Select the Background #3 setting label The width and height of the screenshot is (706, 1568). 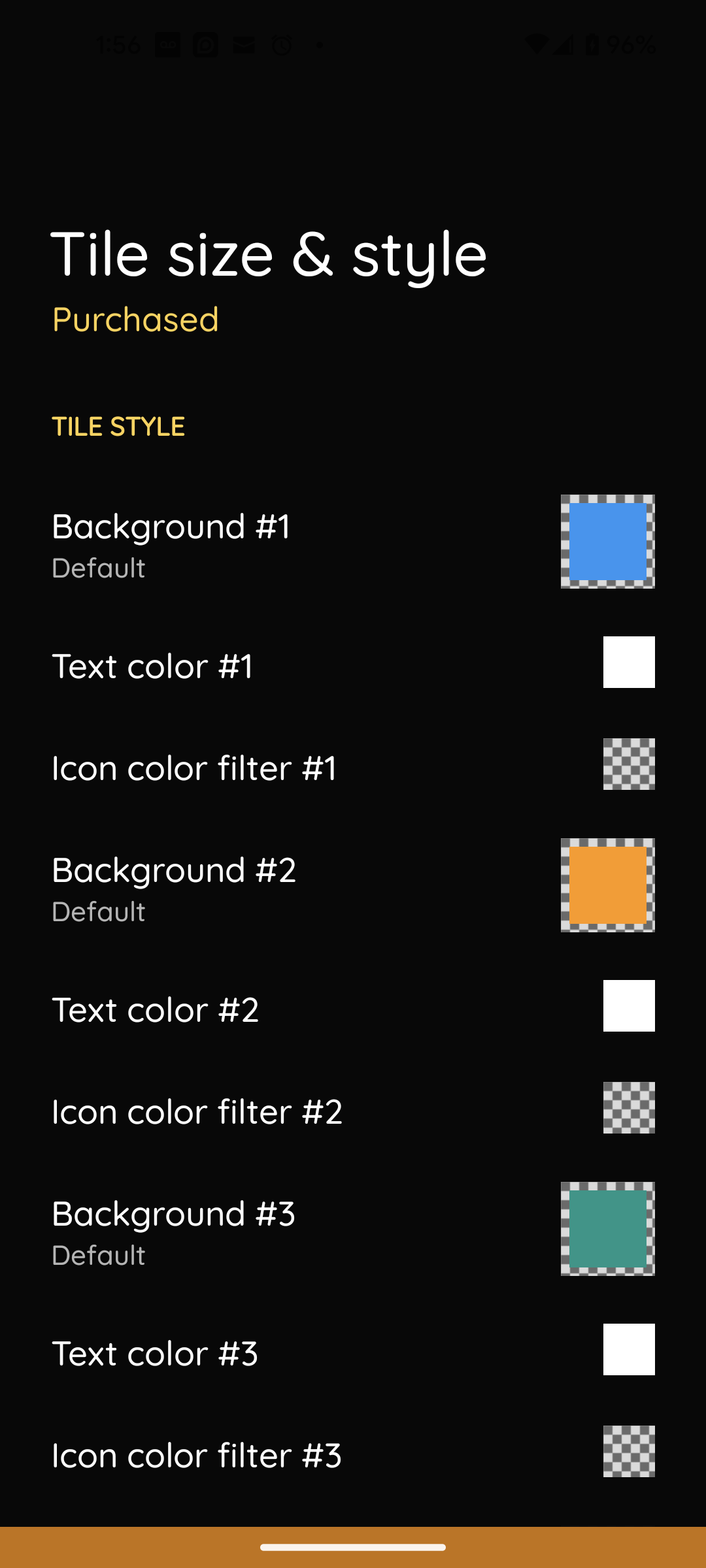(173, 1214)
